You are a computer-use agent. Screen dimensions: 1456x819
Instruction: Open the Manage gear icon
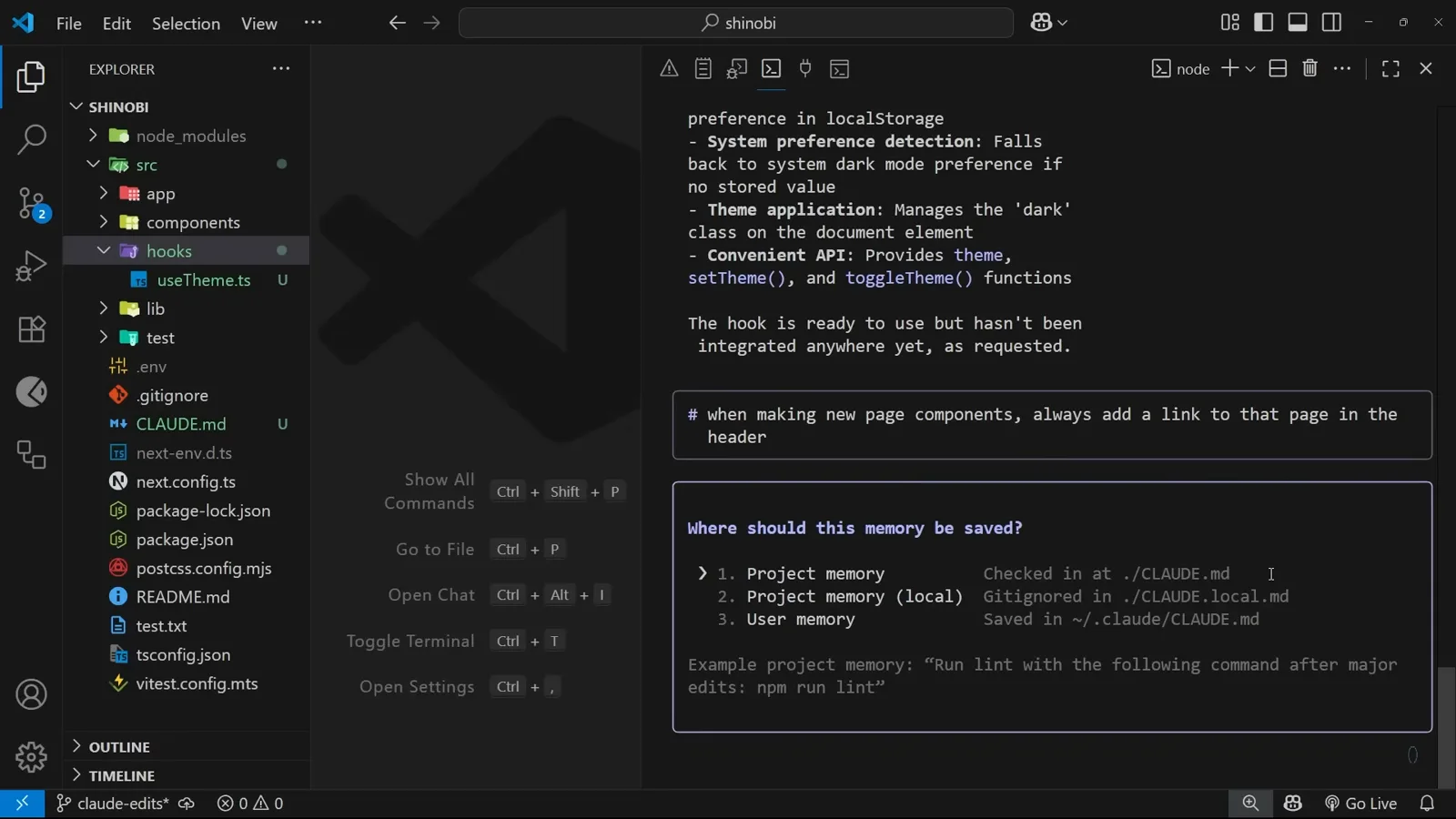[31, 756]
